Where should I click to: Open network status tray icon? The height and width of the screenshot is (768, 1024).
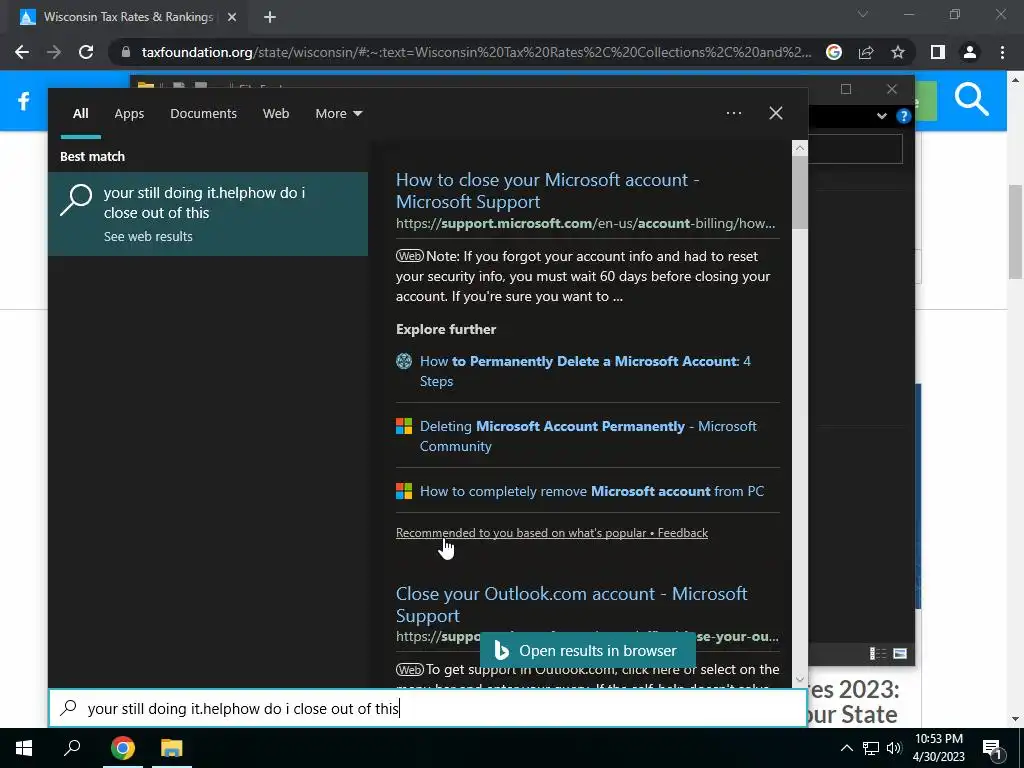click(x=871, y=748)
